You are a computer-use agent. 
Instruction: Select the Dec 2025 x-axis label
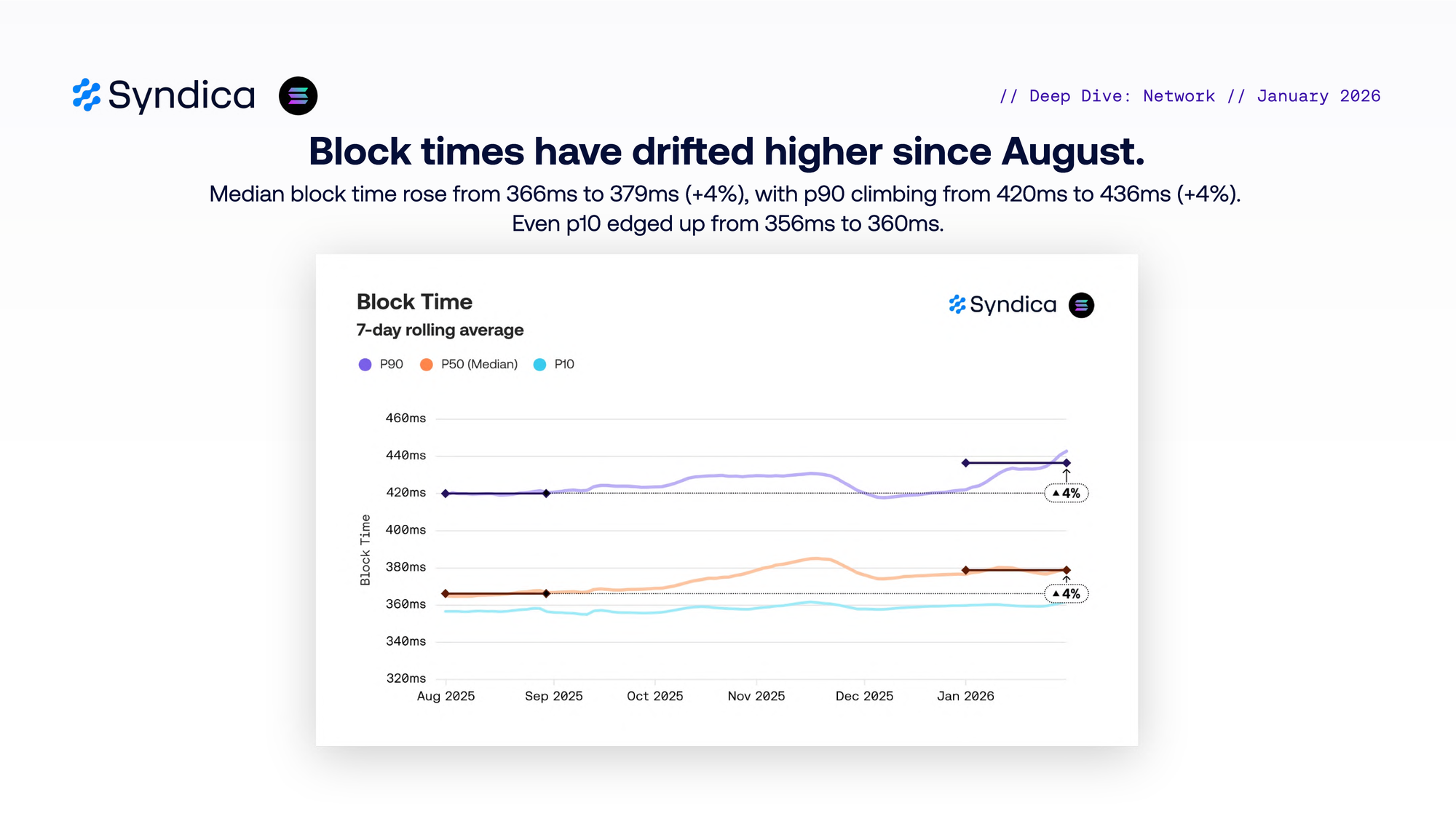point(864,696)
